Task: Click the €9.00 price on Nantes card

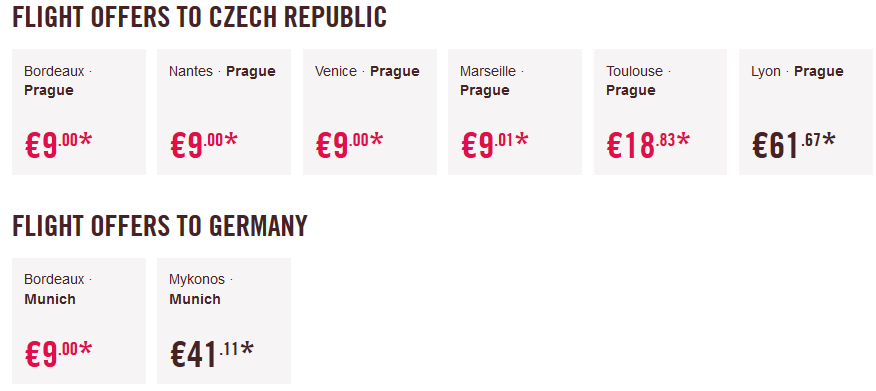Action: point(203,145)
